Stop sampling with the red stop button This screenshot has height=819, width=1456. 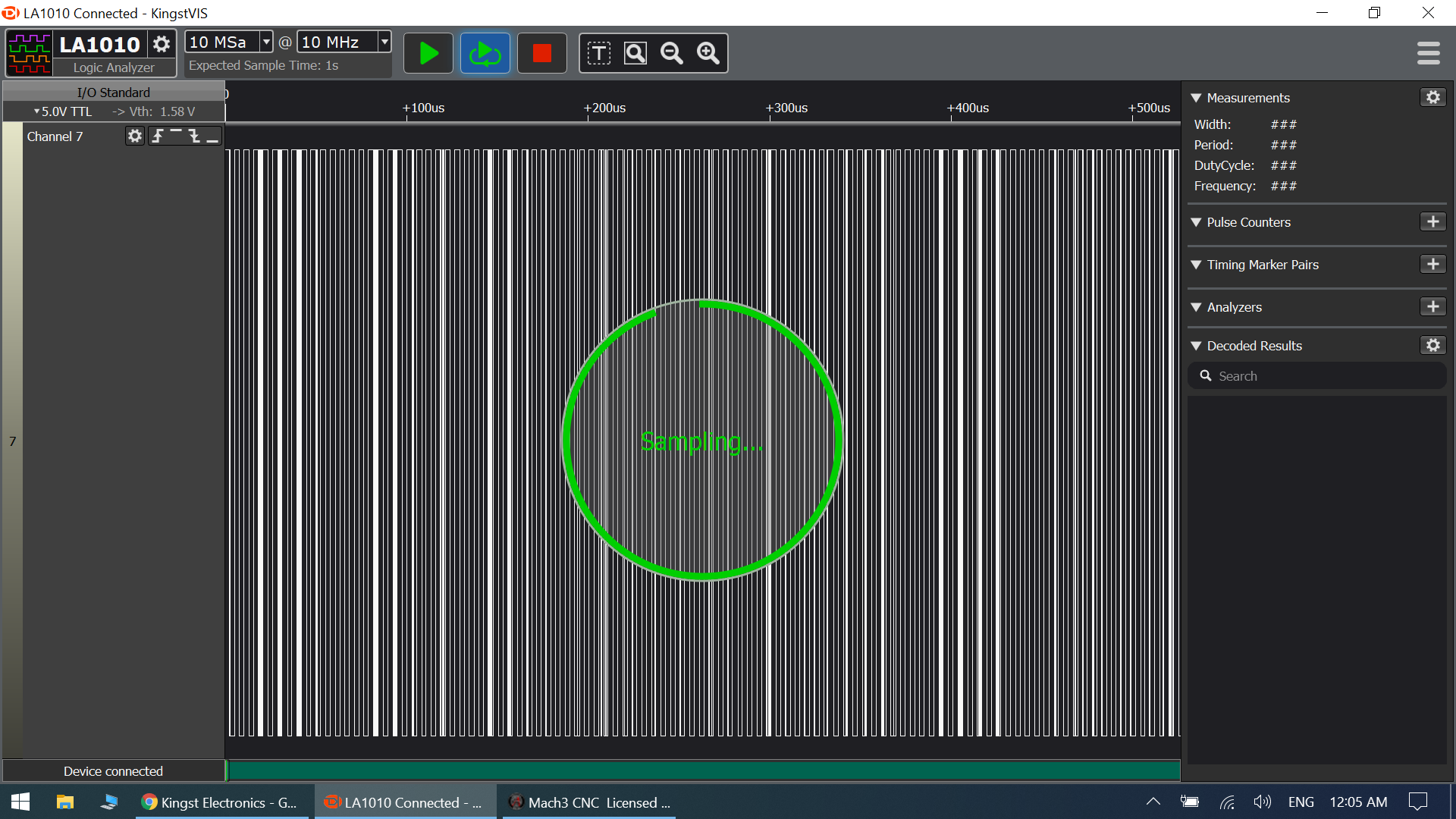pyautogui.click(x=541, y=53)
